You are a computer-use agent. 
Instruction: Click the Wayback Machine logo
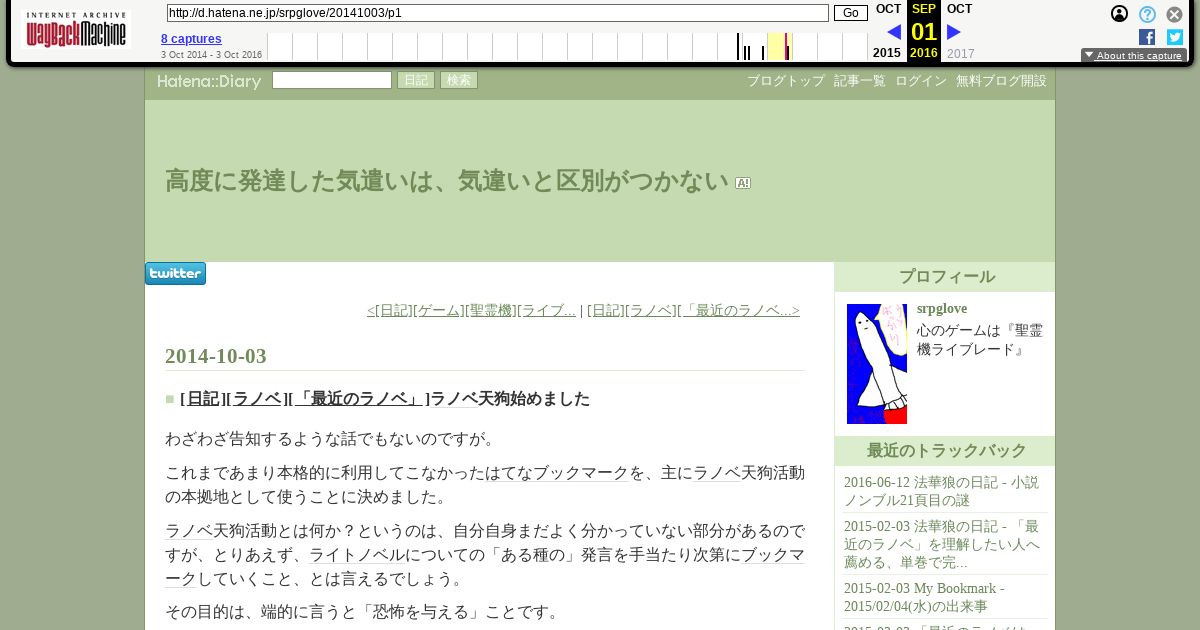tap(76, 30)
